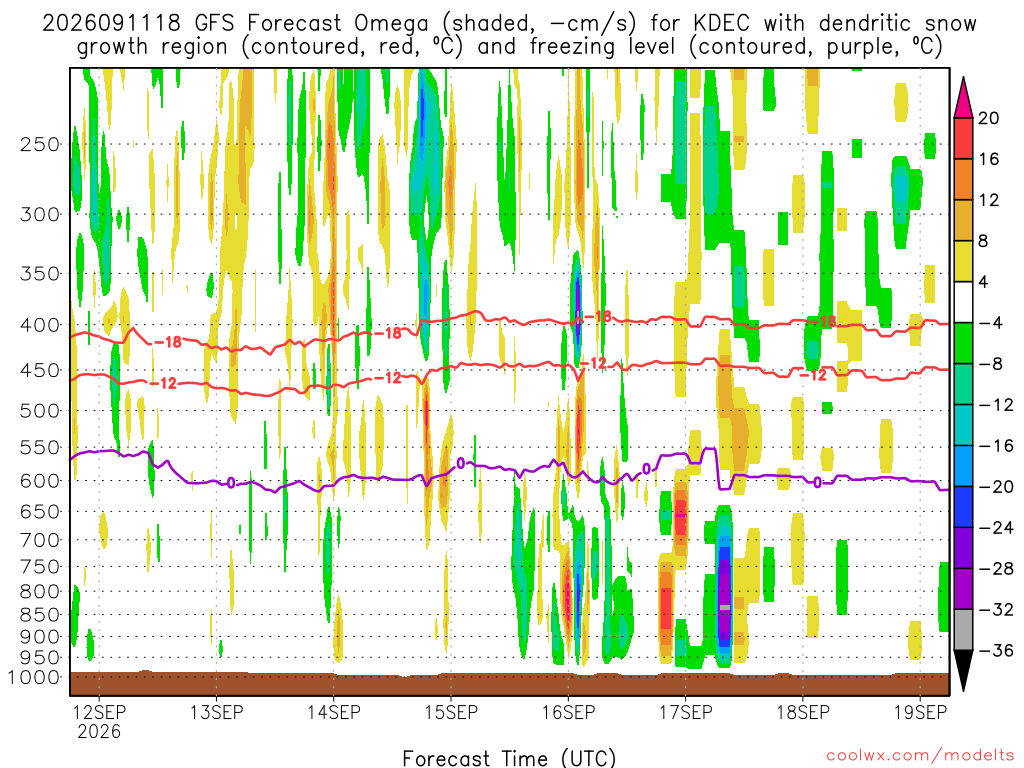Click the 500 pressure level label
Viewport: 1024px width, 768px height.
point(40,411)
